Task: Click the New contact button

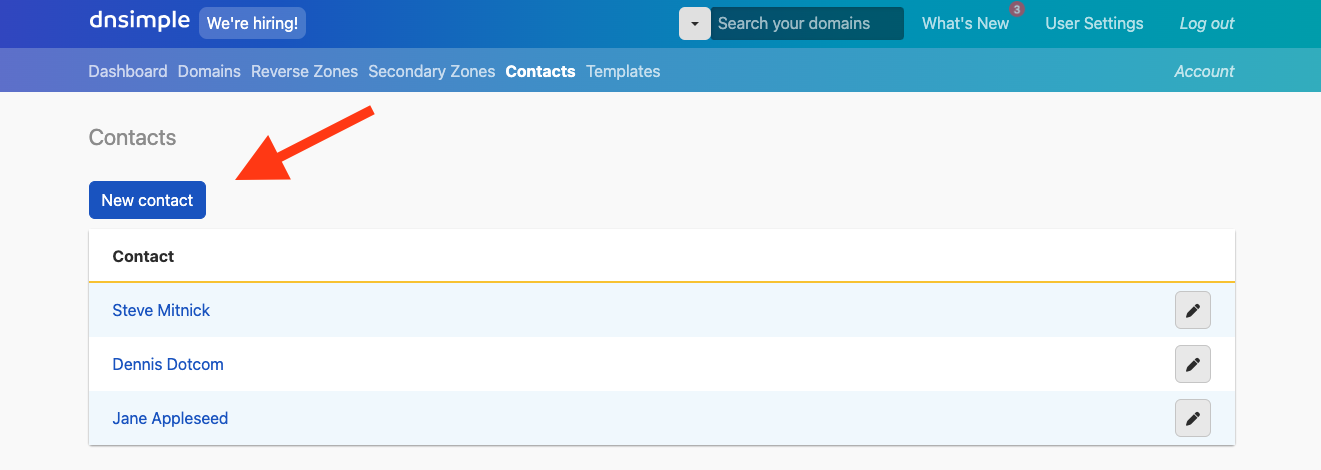Action: (x=147, y=200)
